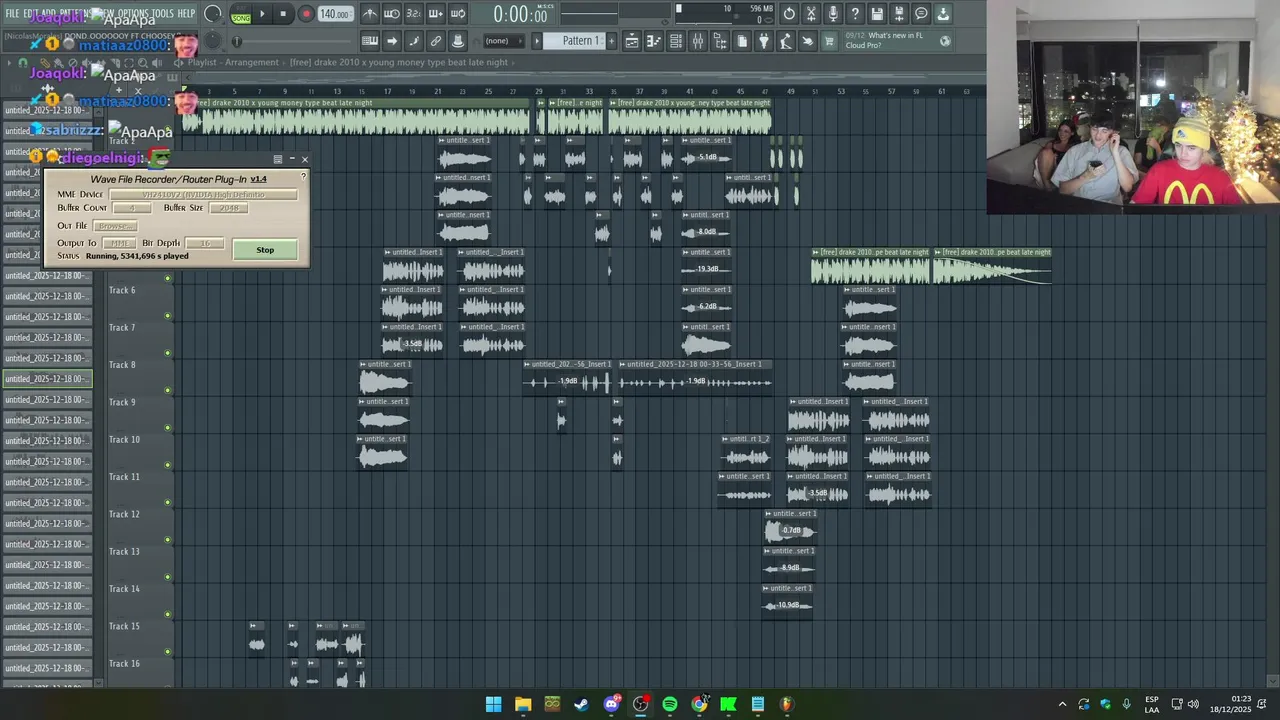Click the help question mark toolbar icon

click(855, 14)
